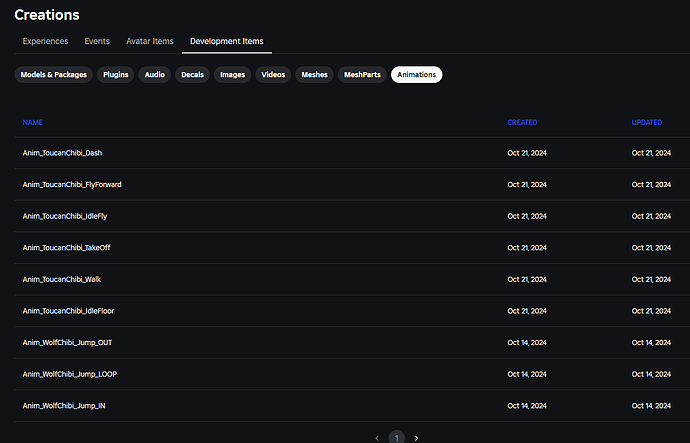The width and height of the screenshot is (690, 443).
Task: Sort by the CREATED column header
Action: pos(522,122)
